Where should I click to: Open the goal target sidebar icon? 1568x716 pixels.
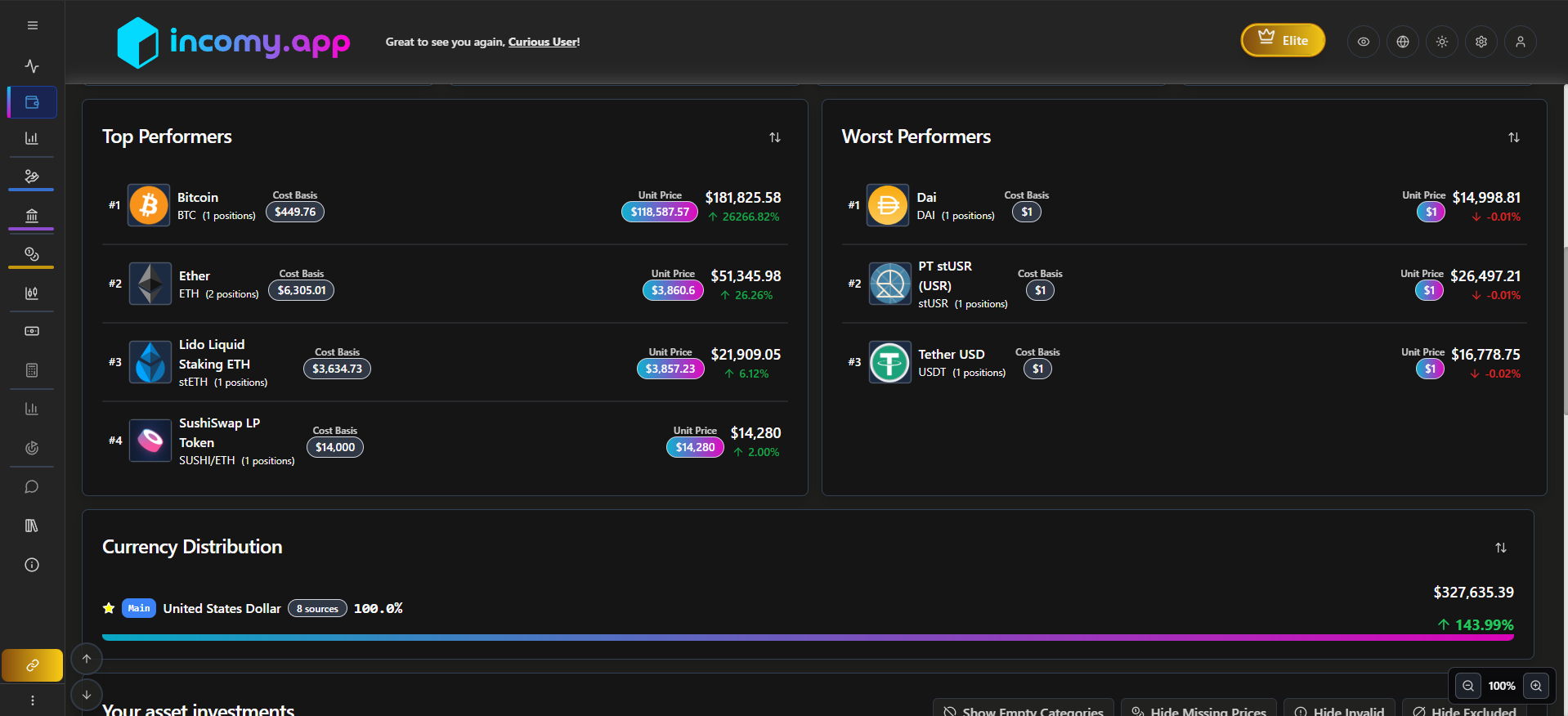32,448
